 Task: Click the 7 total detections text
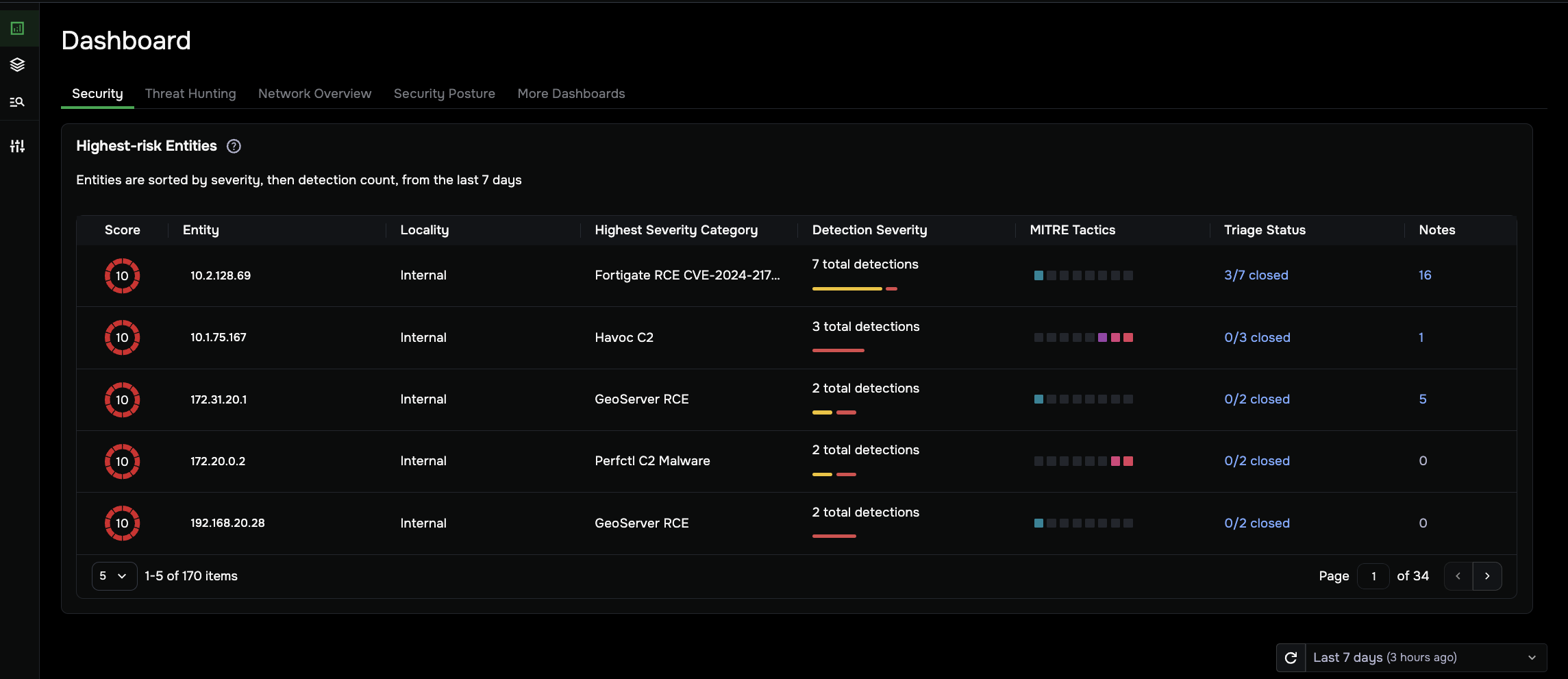(x=865, y=264)
